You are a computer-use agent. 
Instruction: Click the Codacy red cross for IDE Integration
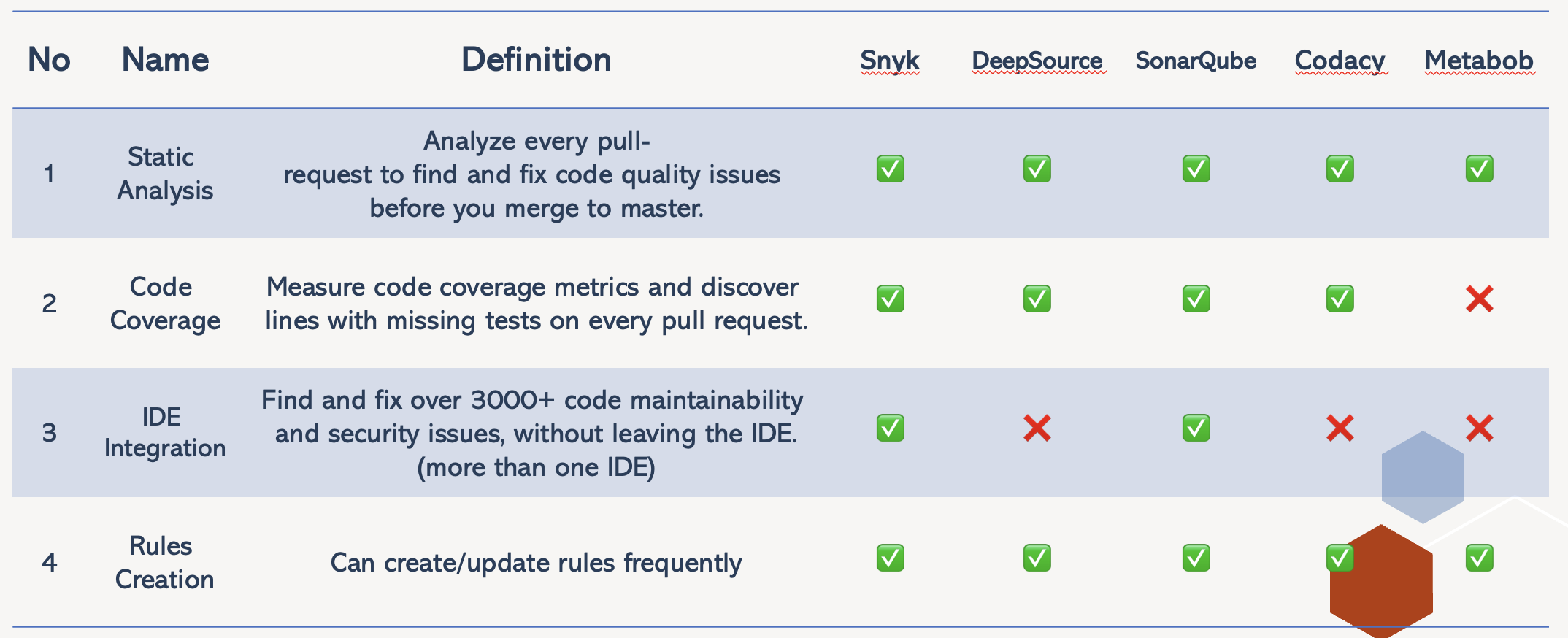pos(1340,428)
